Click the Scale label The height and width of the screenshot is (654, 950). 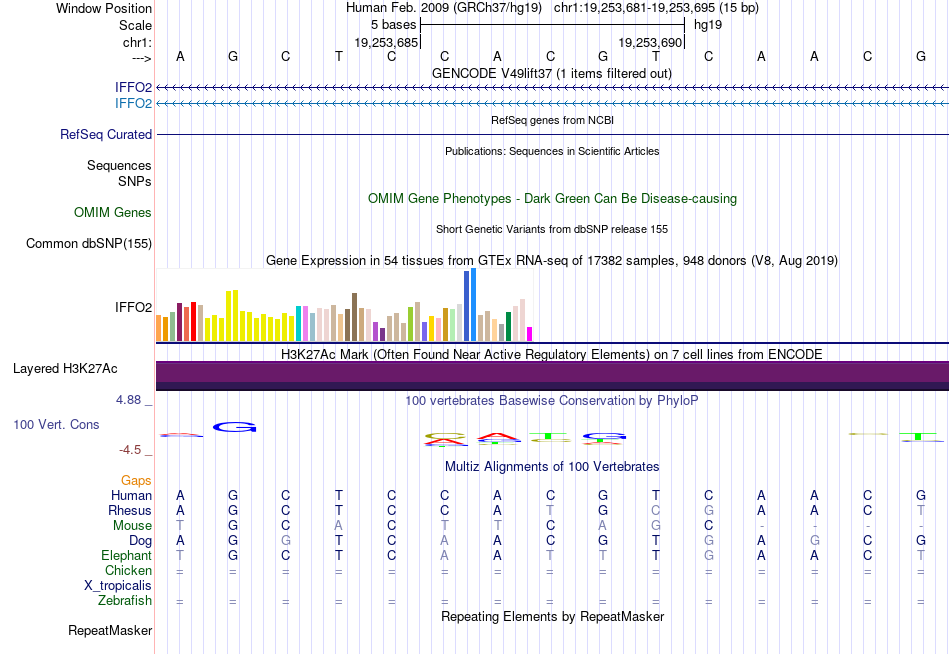[x=136, y=25]
